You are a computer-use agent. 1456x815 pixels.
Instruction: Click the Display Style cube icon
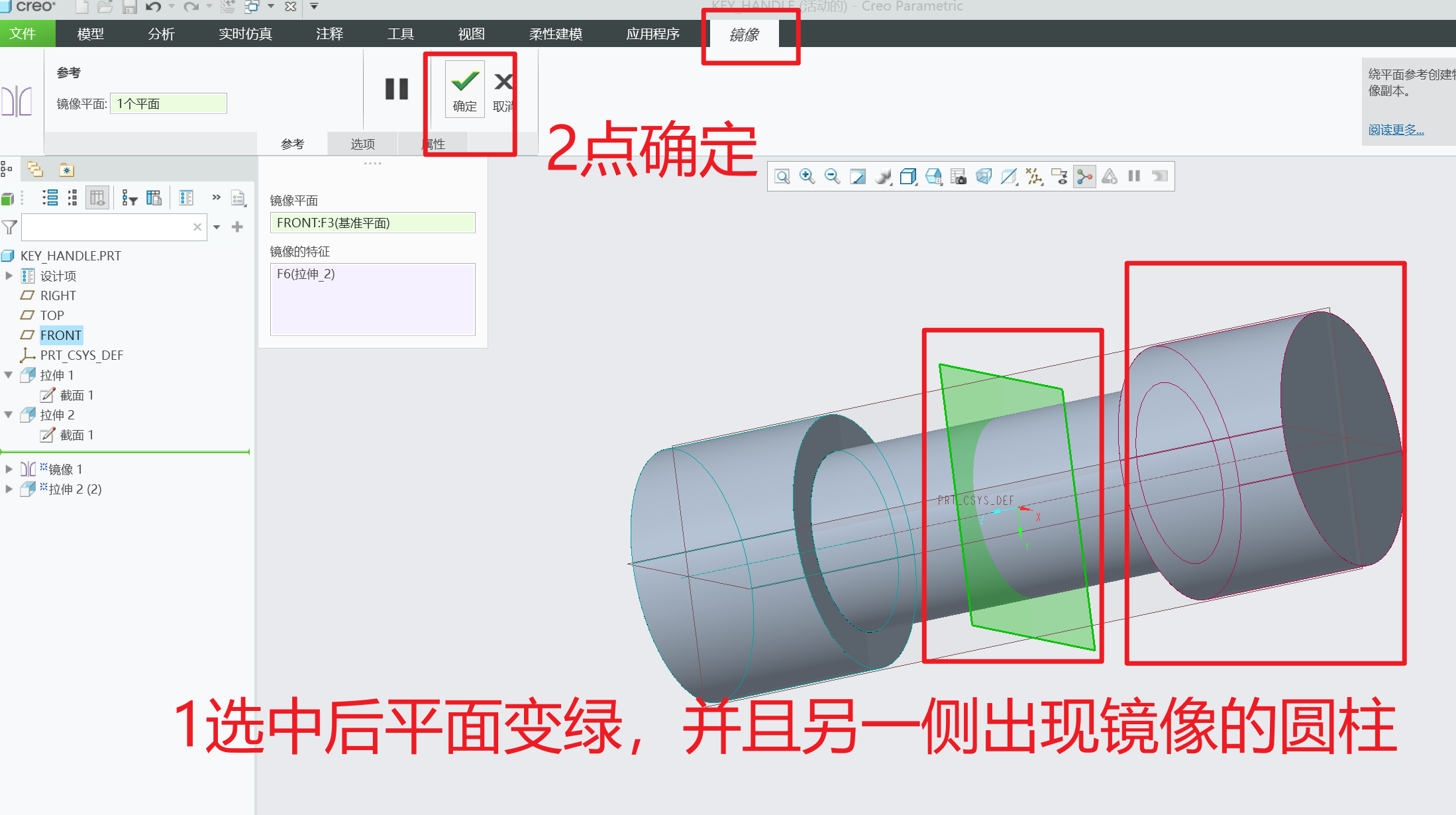[x=908, y=176]
